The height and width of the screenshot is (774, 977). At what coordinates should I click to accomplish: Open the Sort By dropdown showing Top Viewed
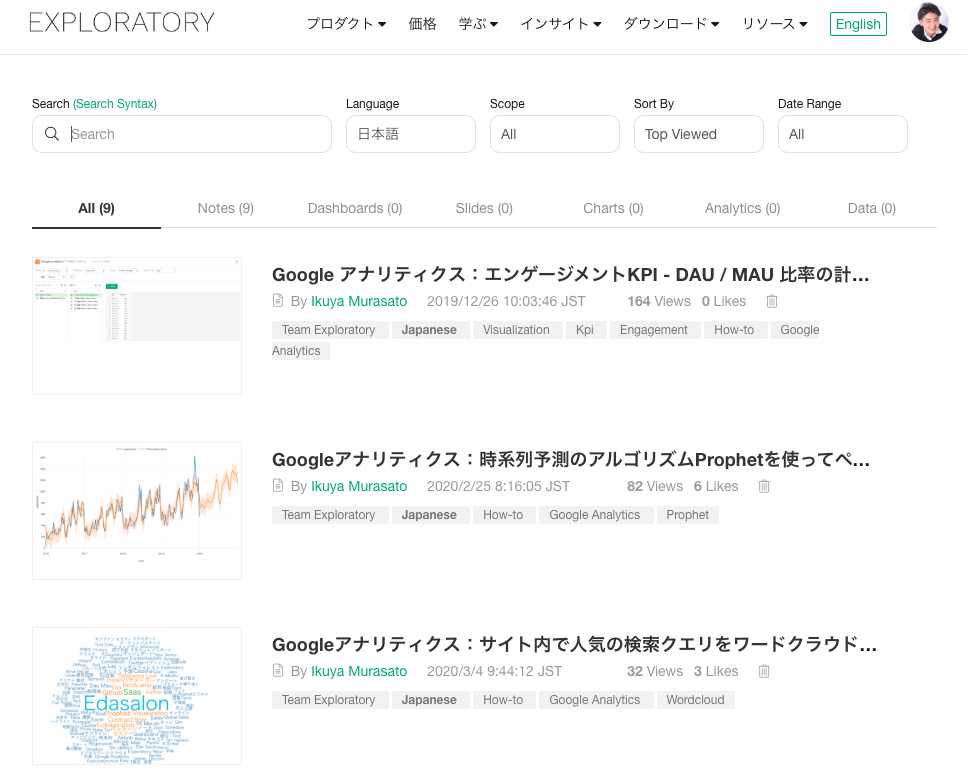[x=698, y=134]
